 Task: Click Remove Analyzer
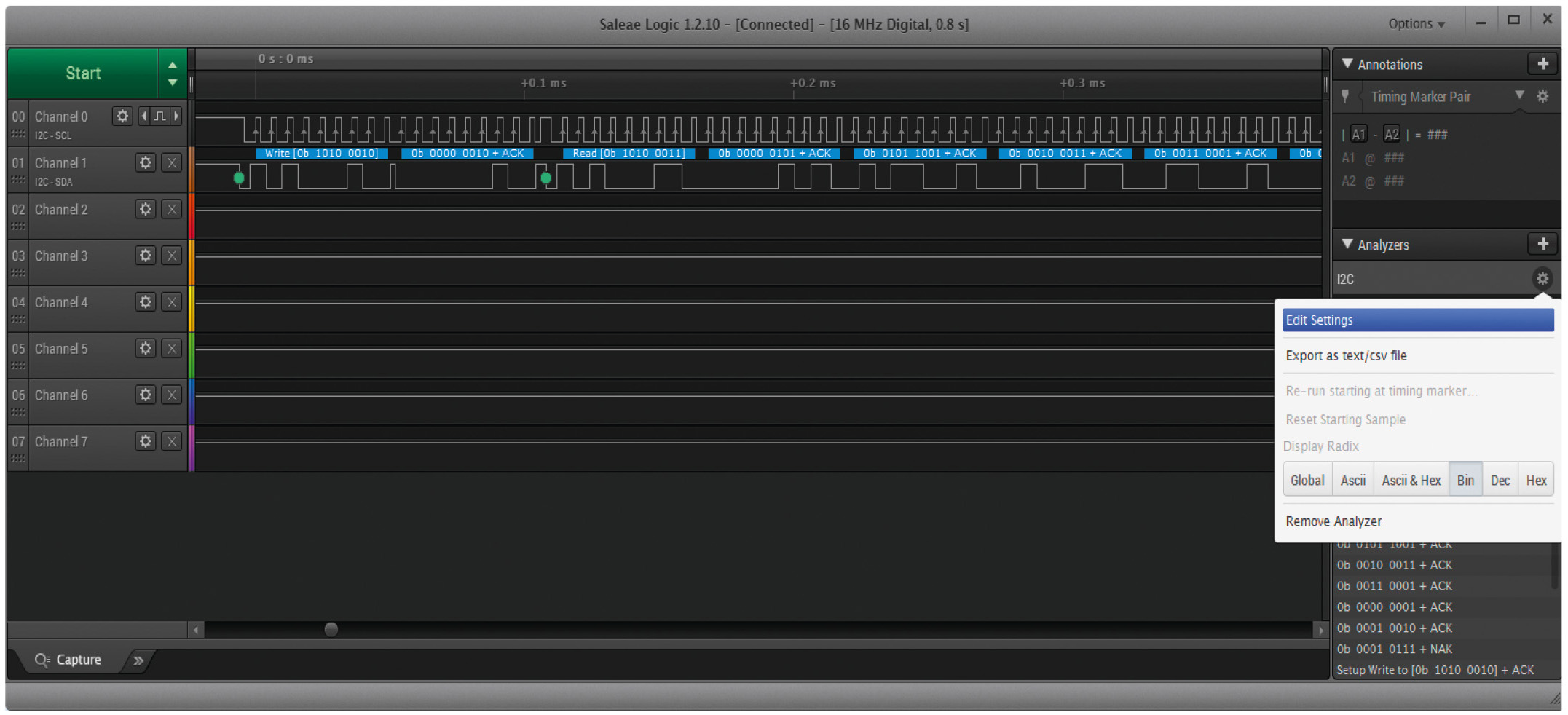1333,521
